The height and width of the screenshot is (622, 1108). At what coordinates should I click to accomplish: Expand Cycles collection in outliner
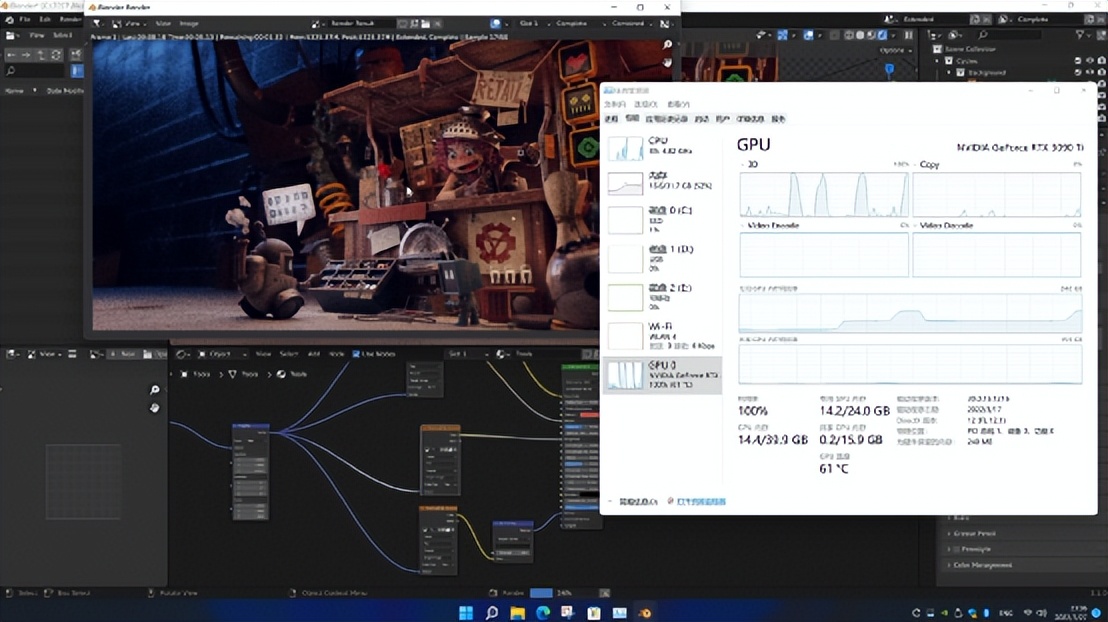938,61
